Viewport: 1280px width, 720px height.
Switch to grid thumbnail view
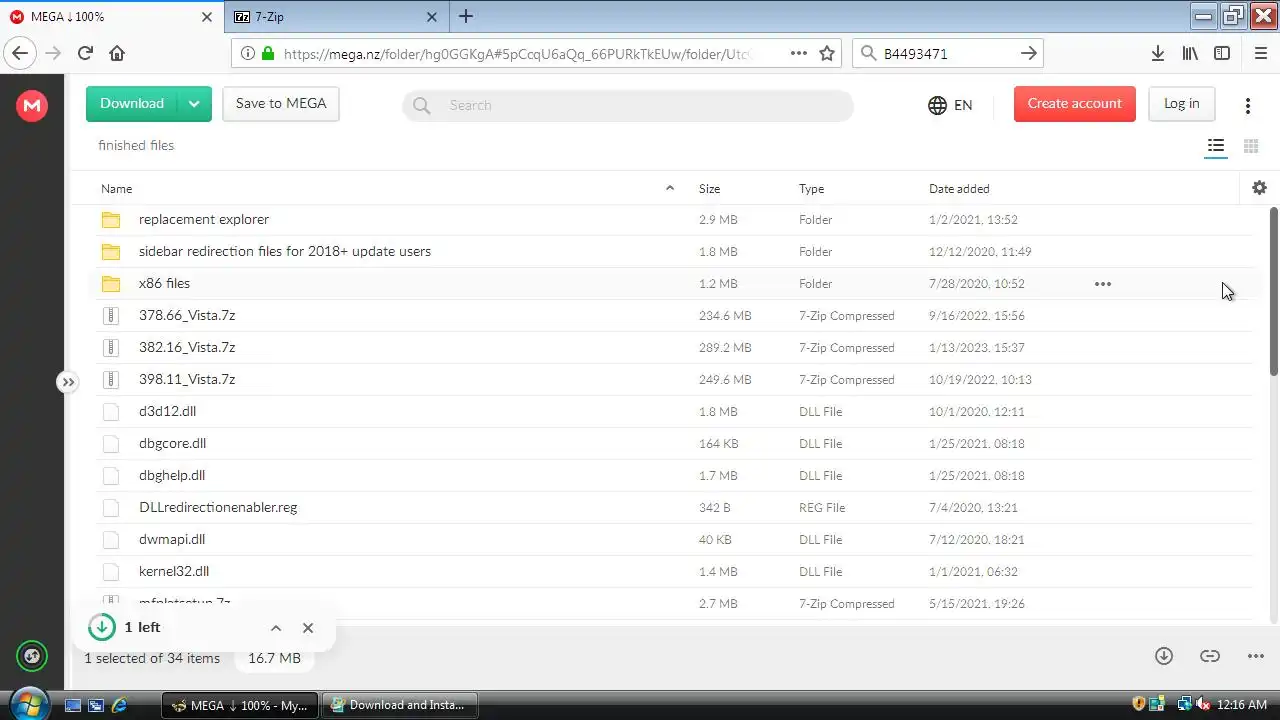(1250, 146)
